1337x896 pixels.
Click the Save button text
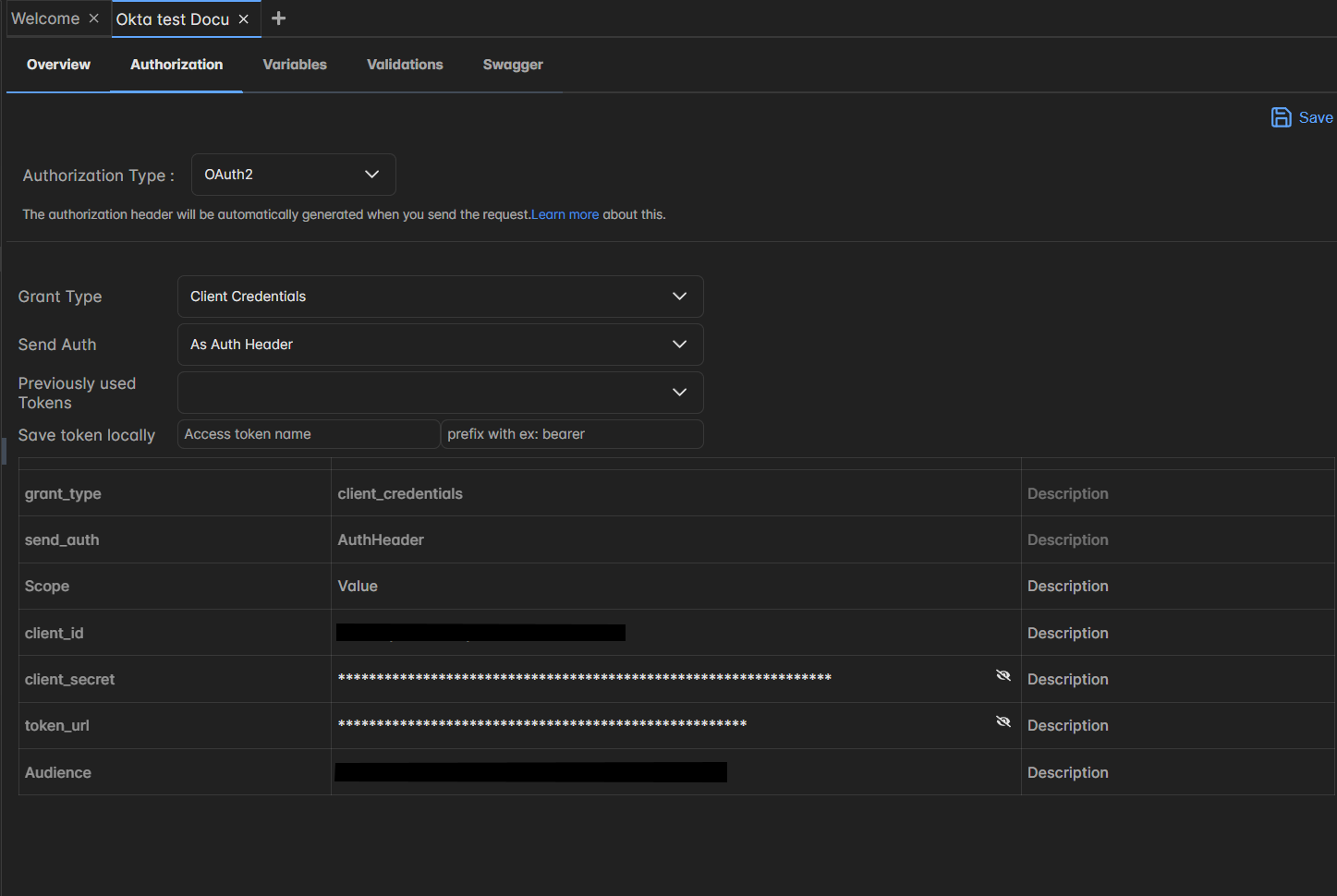point(1316,117)
